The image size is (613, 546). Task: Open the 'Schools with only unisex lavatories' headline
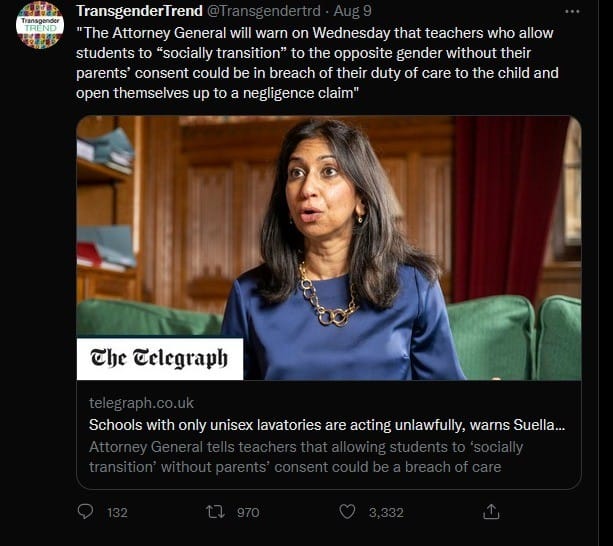pyautogui.click(x=327, y=425)
